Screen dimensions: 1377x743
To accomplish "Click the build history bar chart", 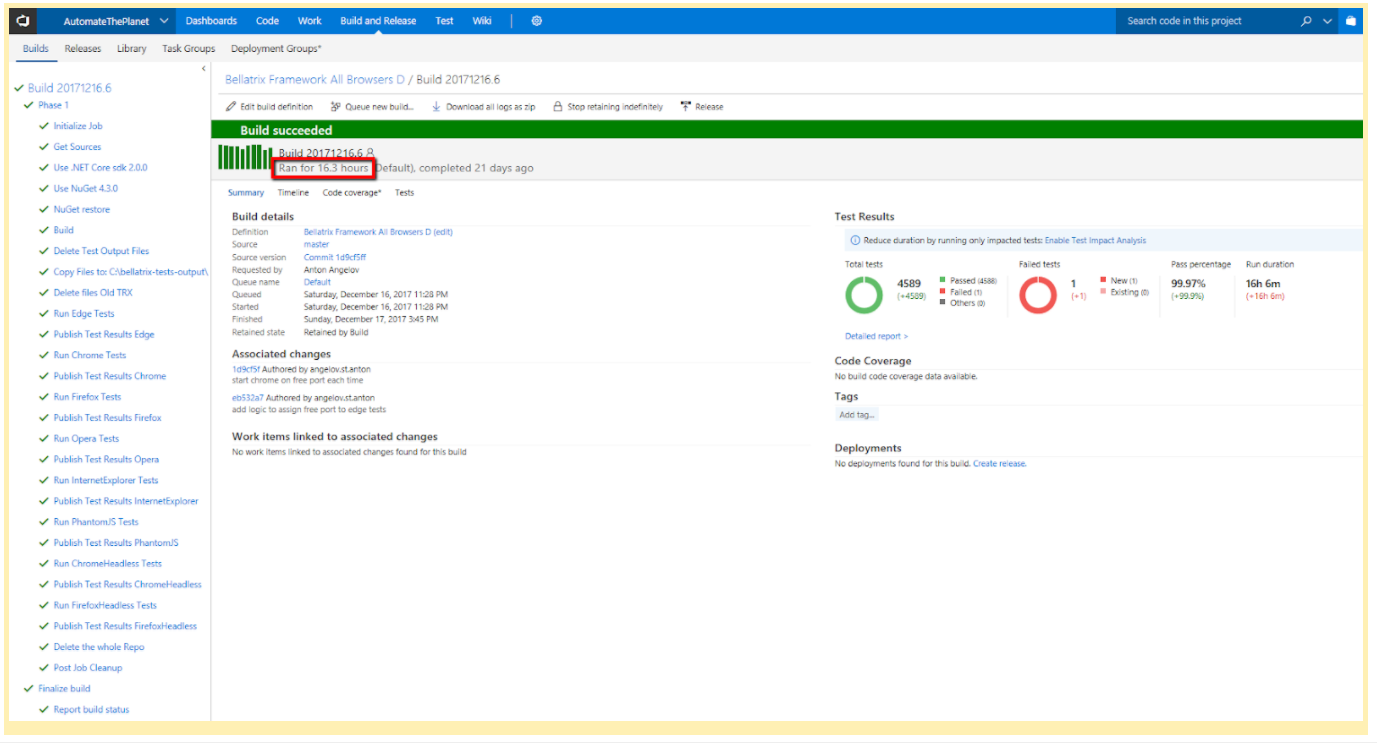I will (245, 157).
